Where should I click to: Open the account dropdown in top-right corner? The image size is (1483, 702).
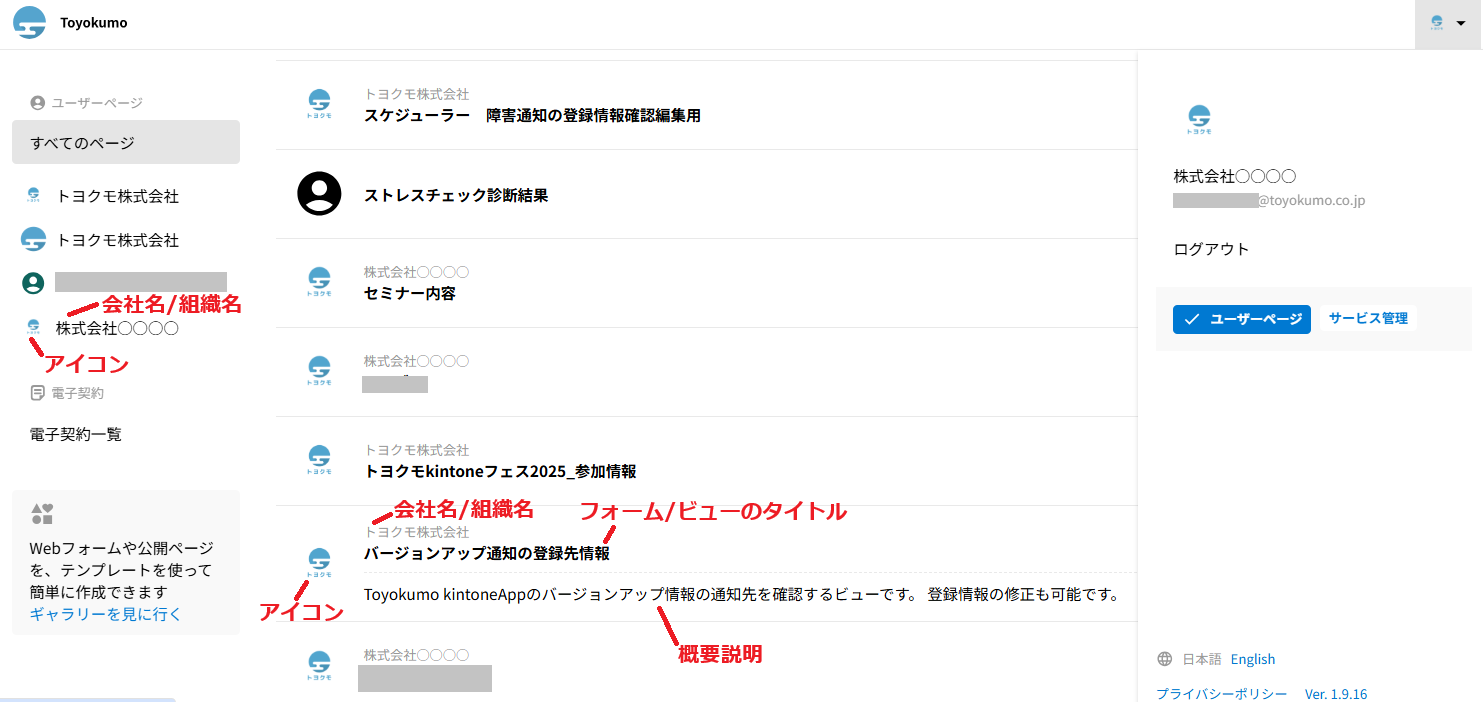tap(1447, 24)
